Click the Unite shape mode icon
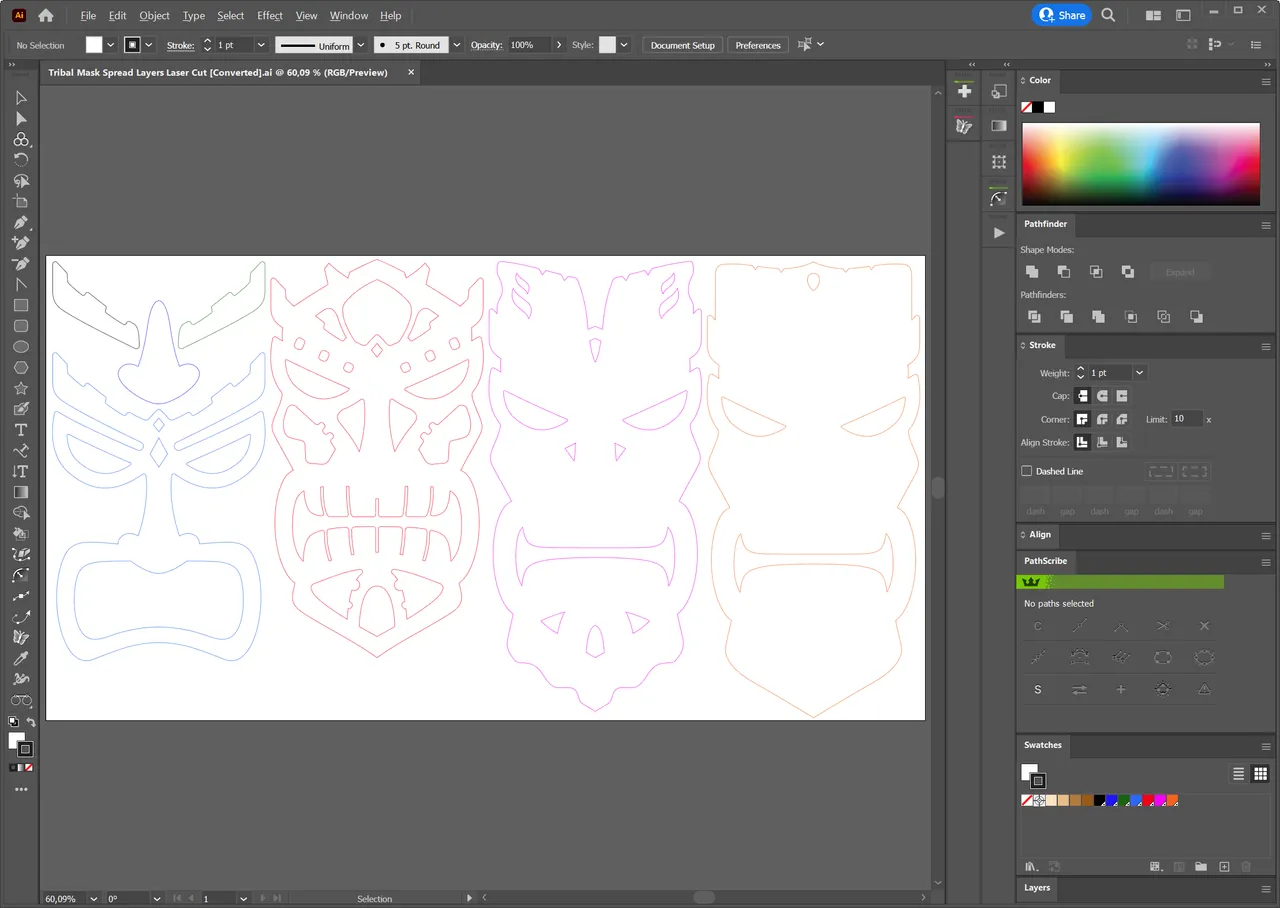 1032,272
